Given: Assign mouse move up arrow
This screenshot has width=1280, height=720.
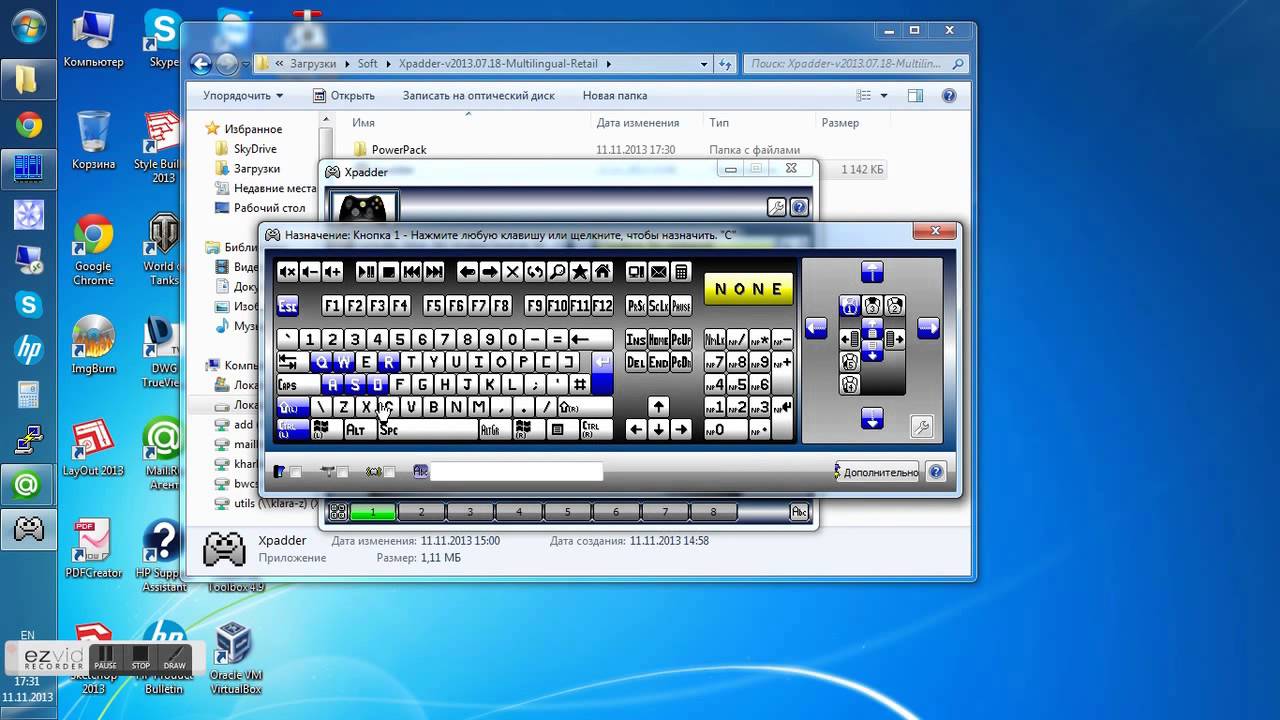Looking at the screenshot, I should [x=873, y=272].
